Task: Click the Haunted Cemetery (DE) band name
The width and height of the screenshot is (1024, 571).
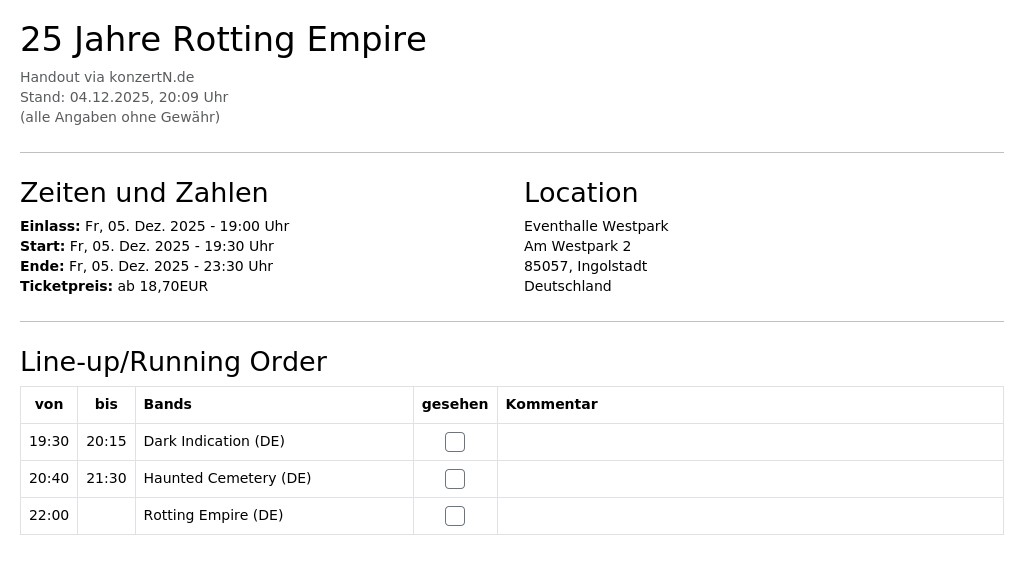Action: 227,478
